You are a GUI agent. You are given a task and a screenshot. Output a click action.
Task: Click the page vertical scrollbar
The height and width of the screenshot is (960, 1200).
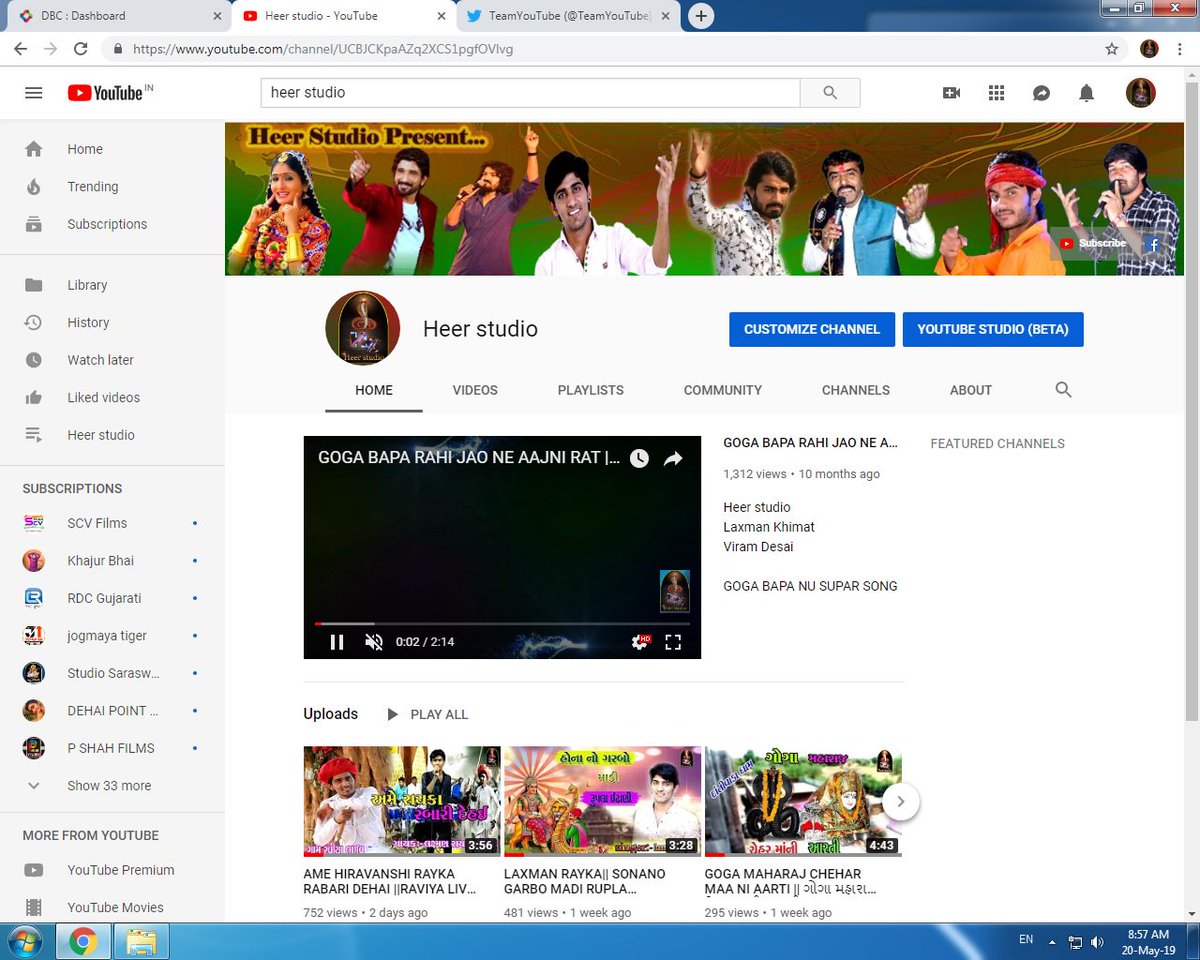point(1191,400)
